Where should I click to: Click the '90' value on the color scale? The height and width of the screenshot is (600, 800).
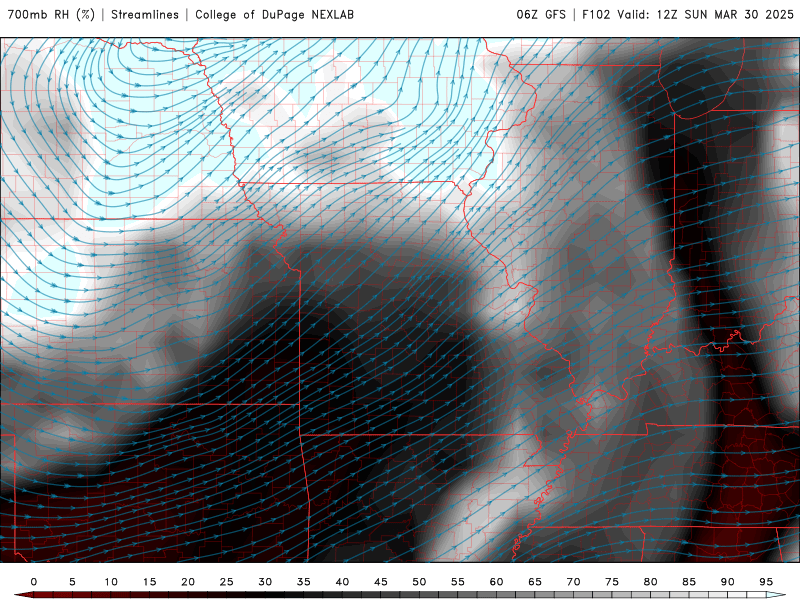728,582
